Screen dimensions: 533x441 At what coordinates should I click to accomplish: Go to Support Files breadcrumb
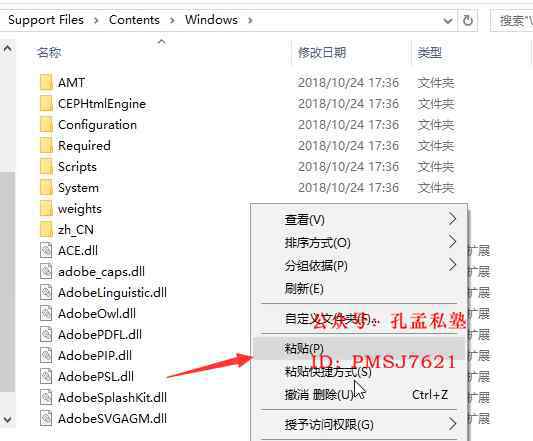[x=46, y=20]
